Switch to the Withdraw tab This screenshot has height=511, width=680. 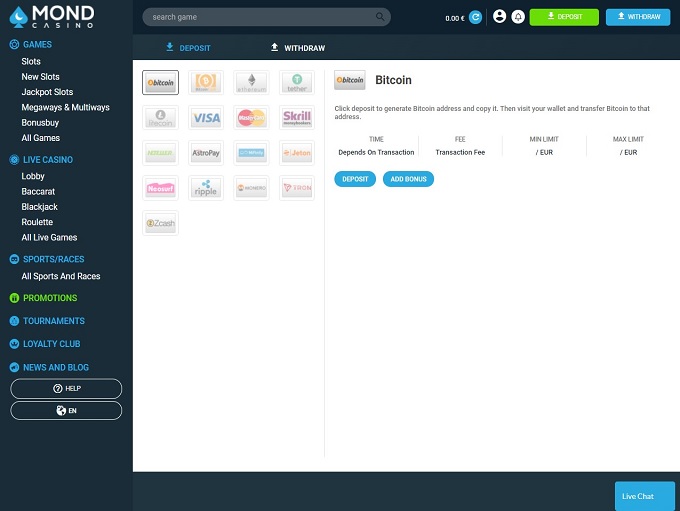click(297, 48)
